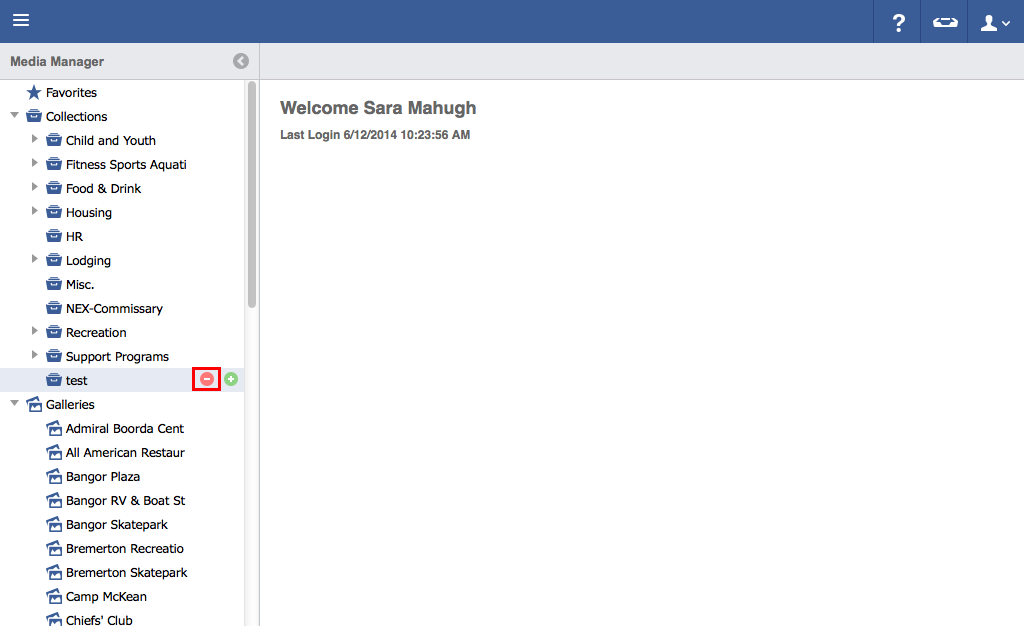Open the Camp McKean gallery
Screen dimensions: 1024x626
point(106,597)
